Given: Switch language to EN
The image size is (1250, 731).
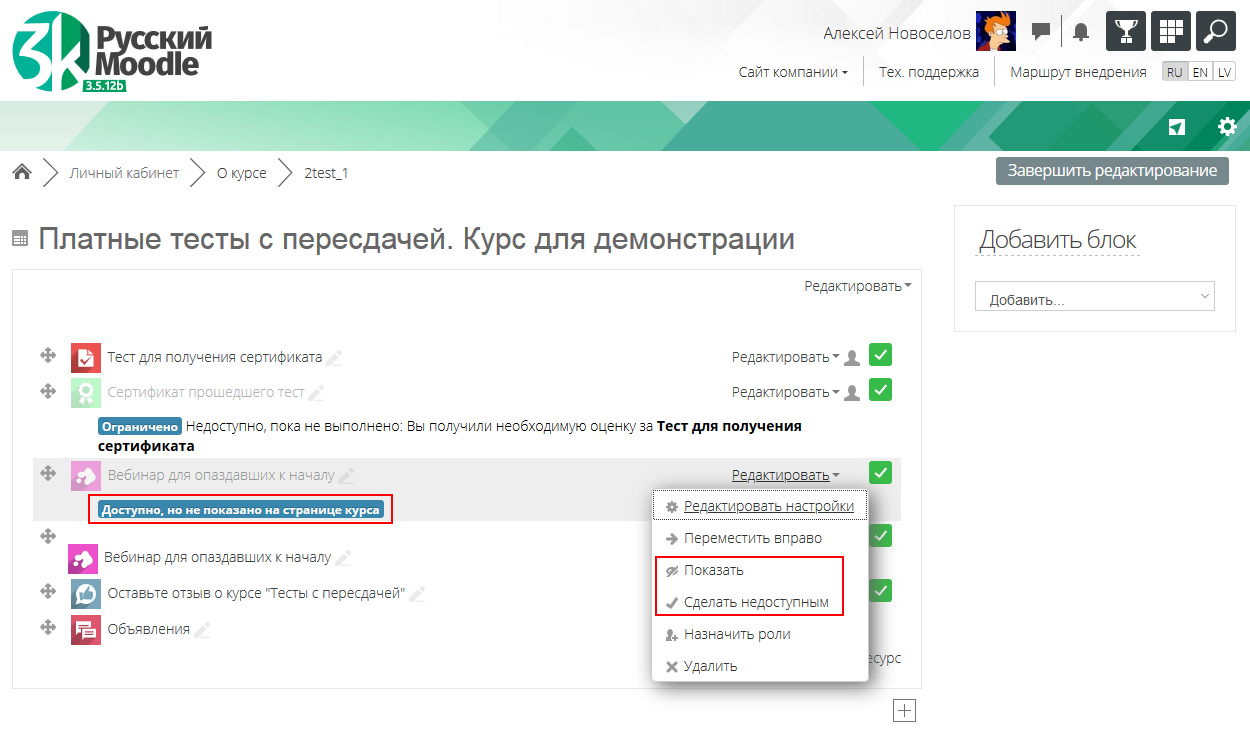Looking at the screenshot, I should 1200,72.
